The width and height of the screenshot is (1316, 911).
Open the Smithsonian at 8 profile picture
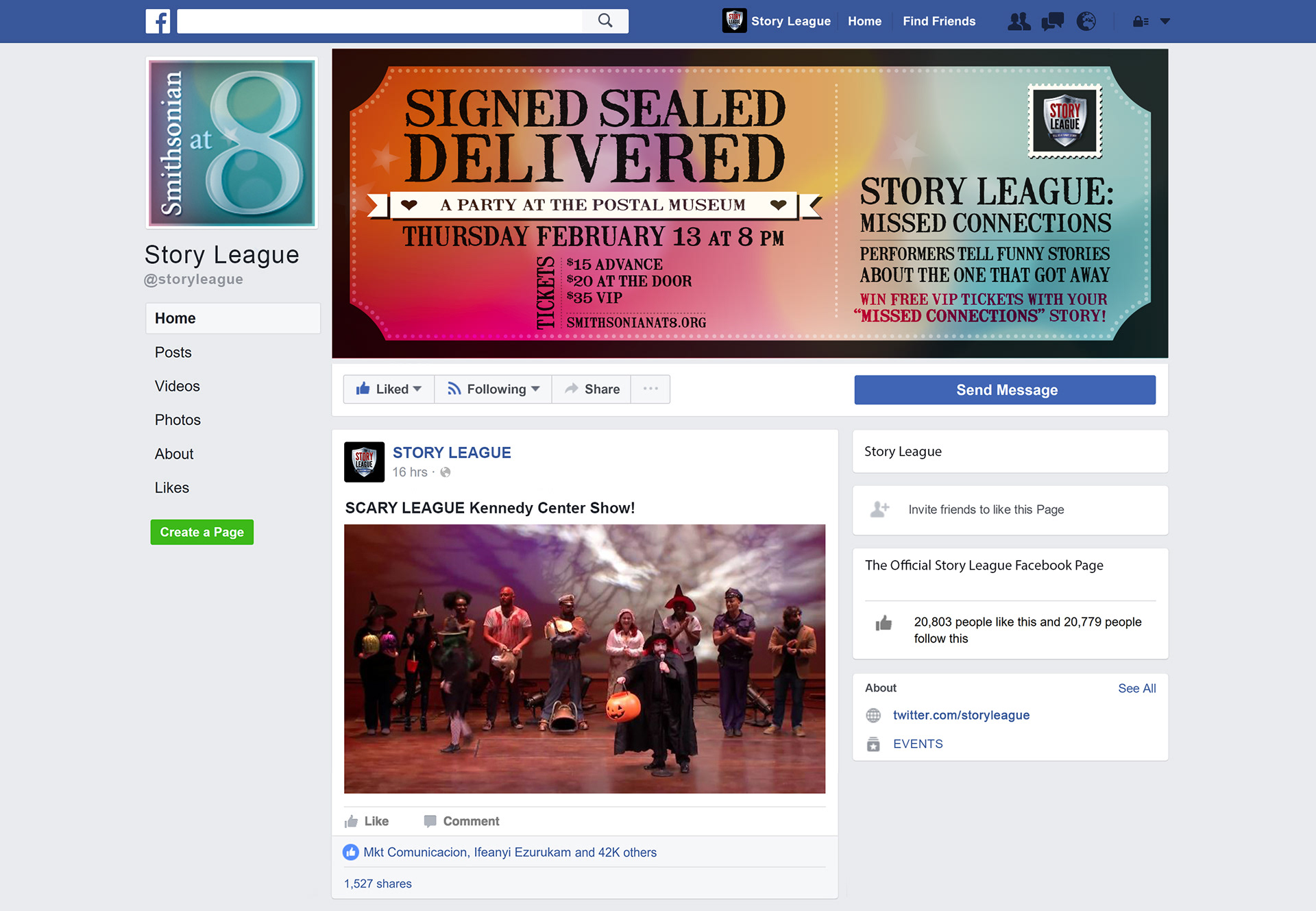tap(232, 143)
